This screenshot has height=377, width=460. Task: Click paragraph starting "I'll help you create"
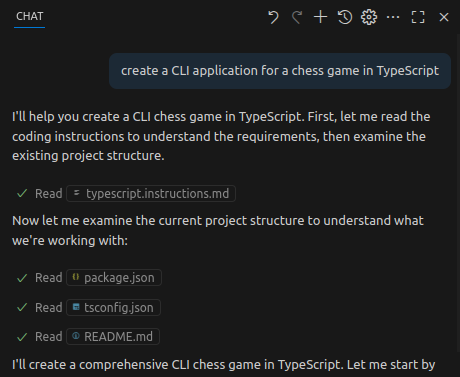point(221,136)
